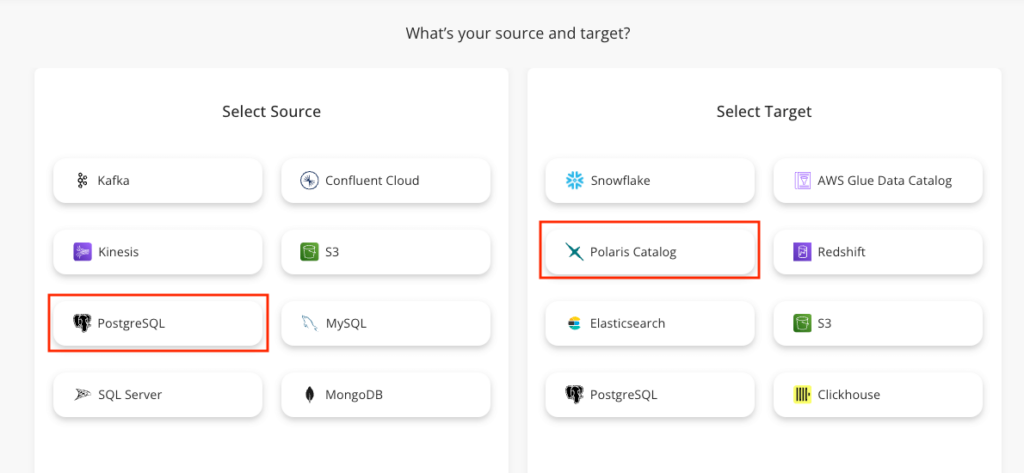This screenshot has height=473, width=1024.
Task: Select Clickhouse as the target
Action: tap(878, 395)
